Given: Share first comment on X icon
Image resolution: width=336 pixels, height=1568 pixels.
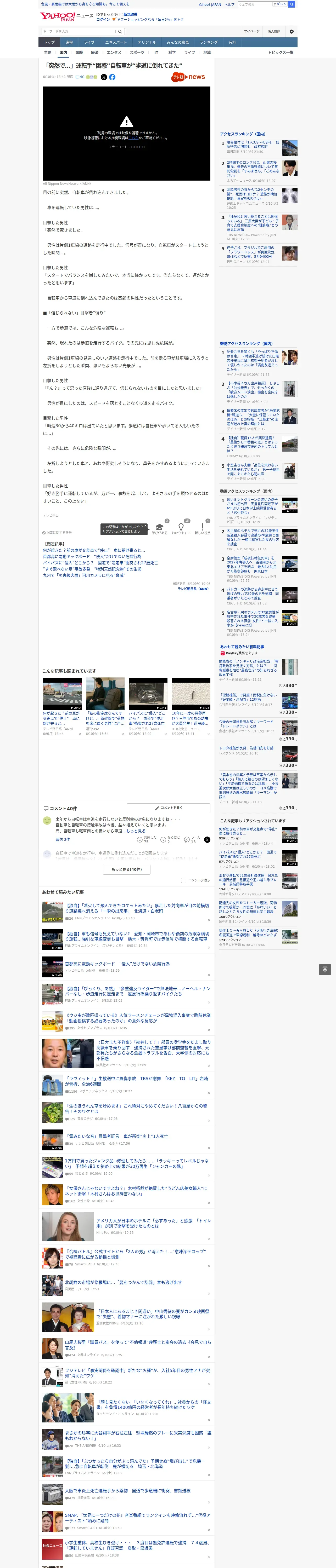Looking at the screenshot, I should pos(207,839).
